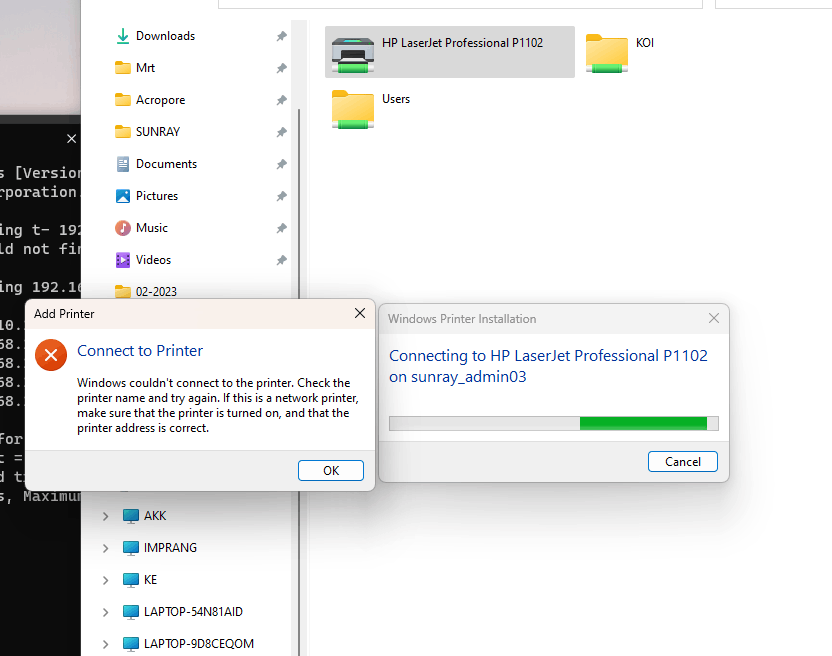Viewport: 832px width, 656px height.
Task: Select the SUNRAY label in sidebar
Action: click(x=158, y=132)
